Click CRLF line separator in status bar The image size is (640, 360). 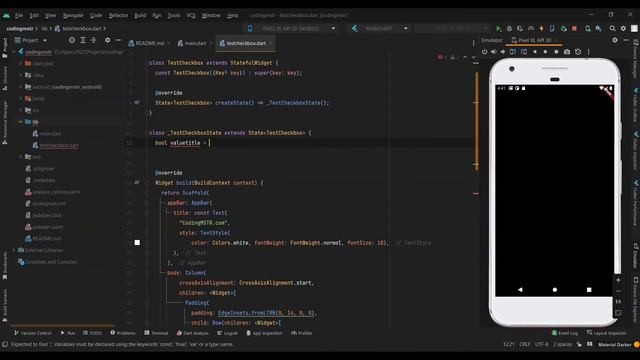pos(524,344)
